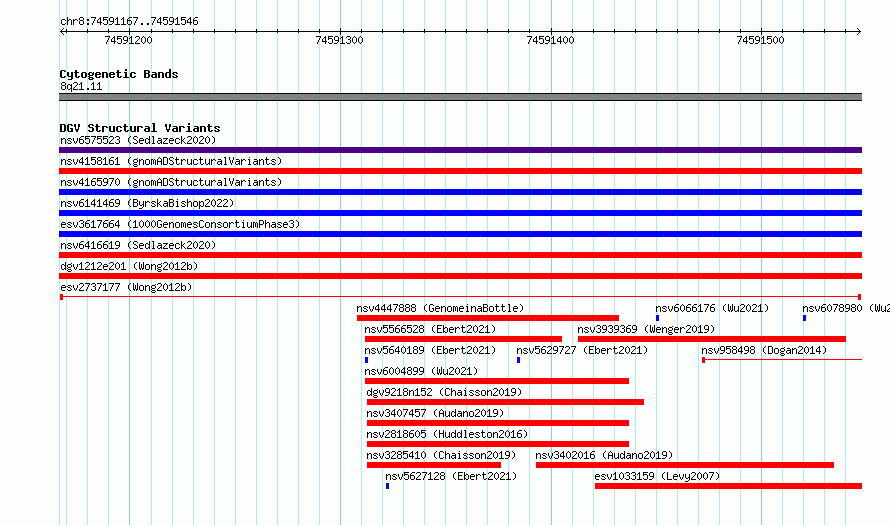This screenshot has height=525, width=890.
Task: Click the nsv5629727 (Ebert2021) label
Action: coord(582,350)
